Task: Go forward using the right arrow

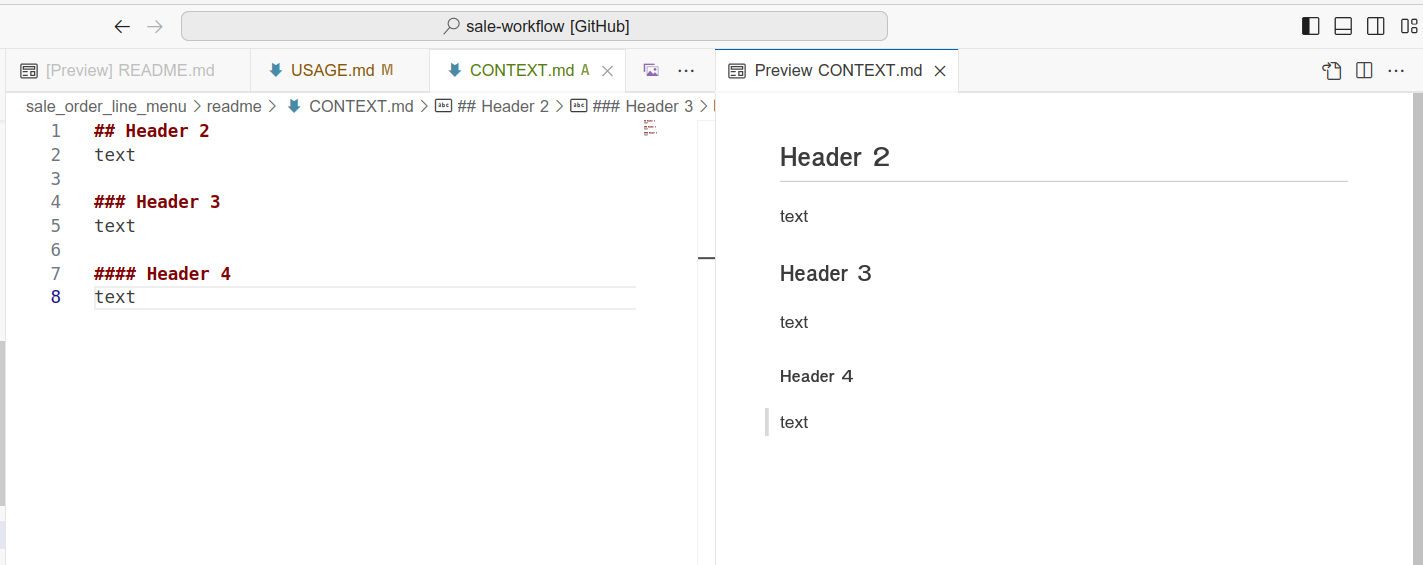Action: click(x=155, y=26)
